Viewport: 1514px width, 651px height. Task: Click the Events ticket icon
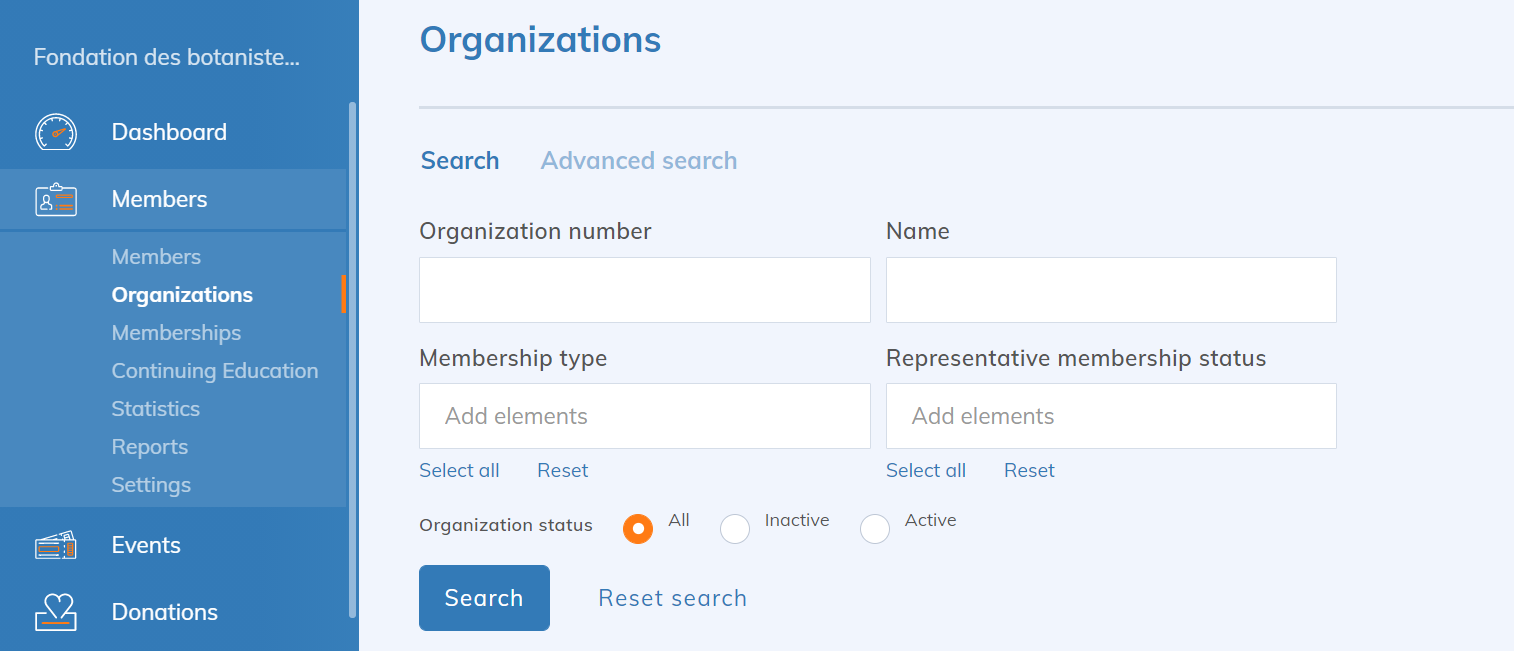click(56, 545)
